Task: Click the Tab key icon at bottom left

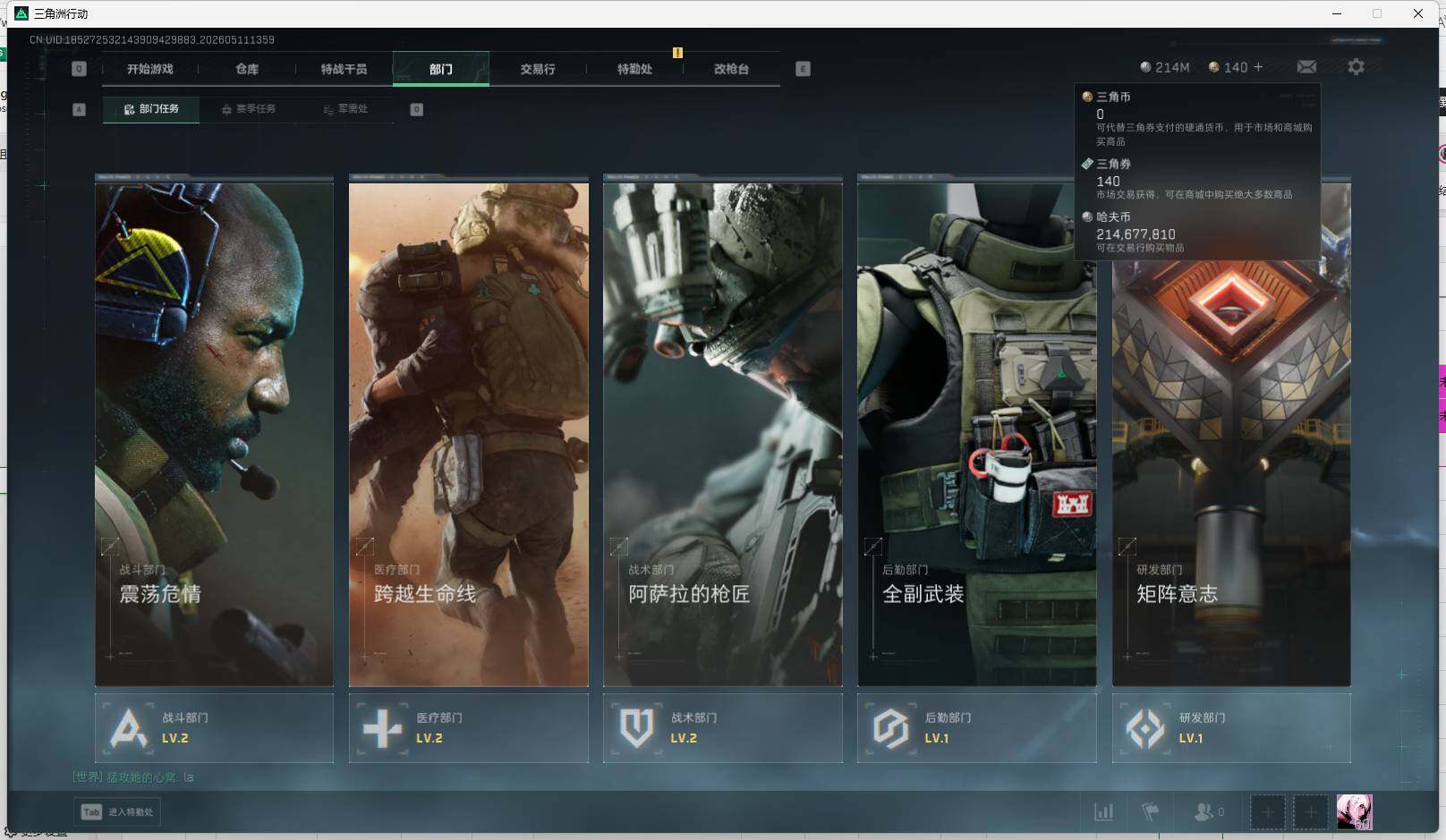Action: click(x=91, y=812)
